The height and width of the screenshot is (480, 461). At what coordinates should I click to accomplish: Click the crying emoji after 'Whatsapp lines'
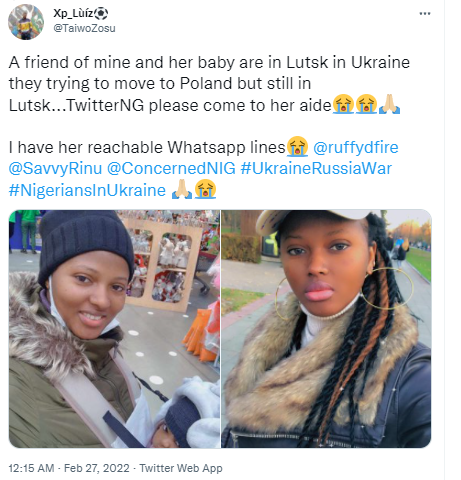click(297, 147)
